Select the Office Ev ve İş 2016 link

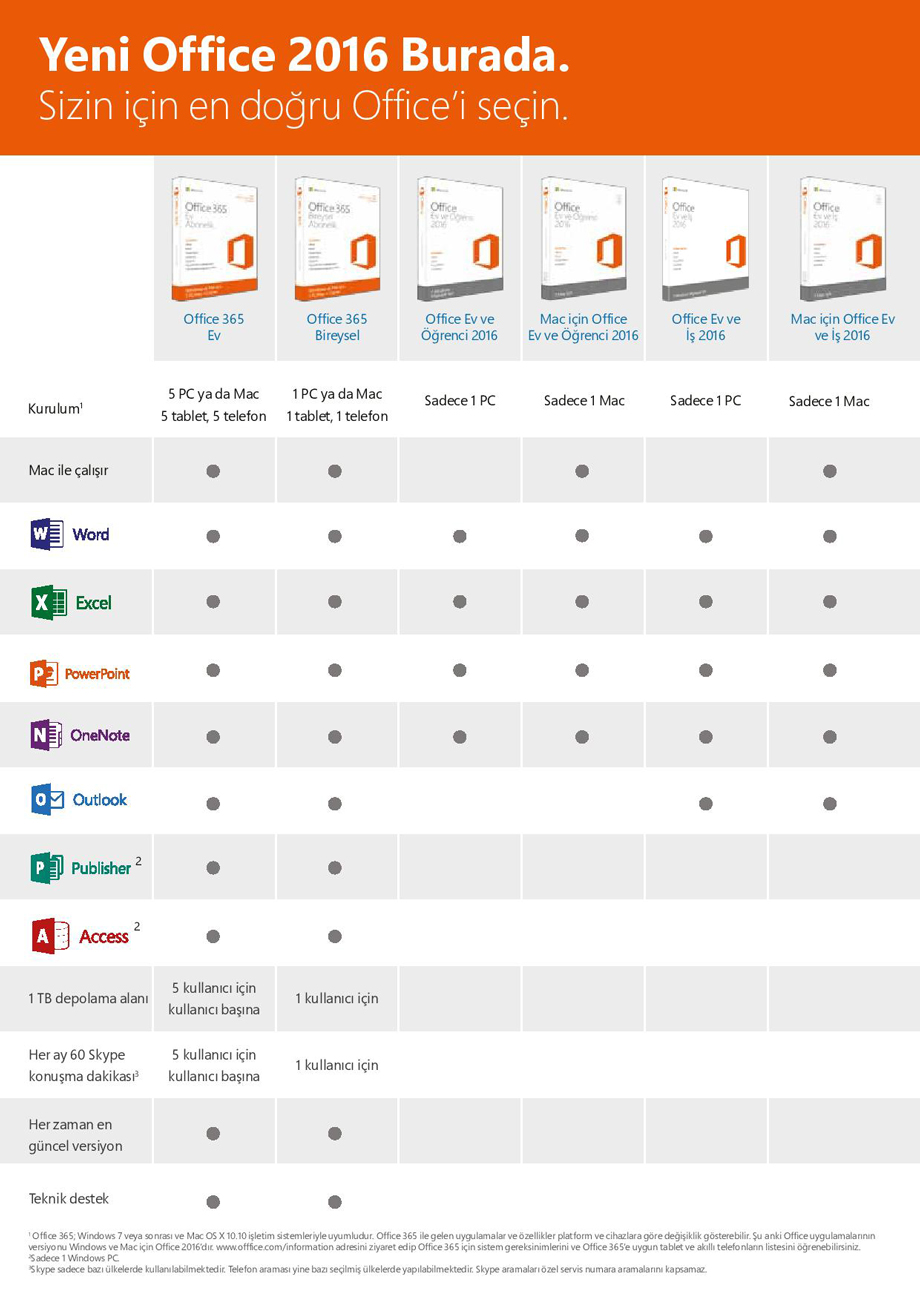706,327
